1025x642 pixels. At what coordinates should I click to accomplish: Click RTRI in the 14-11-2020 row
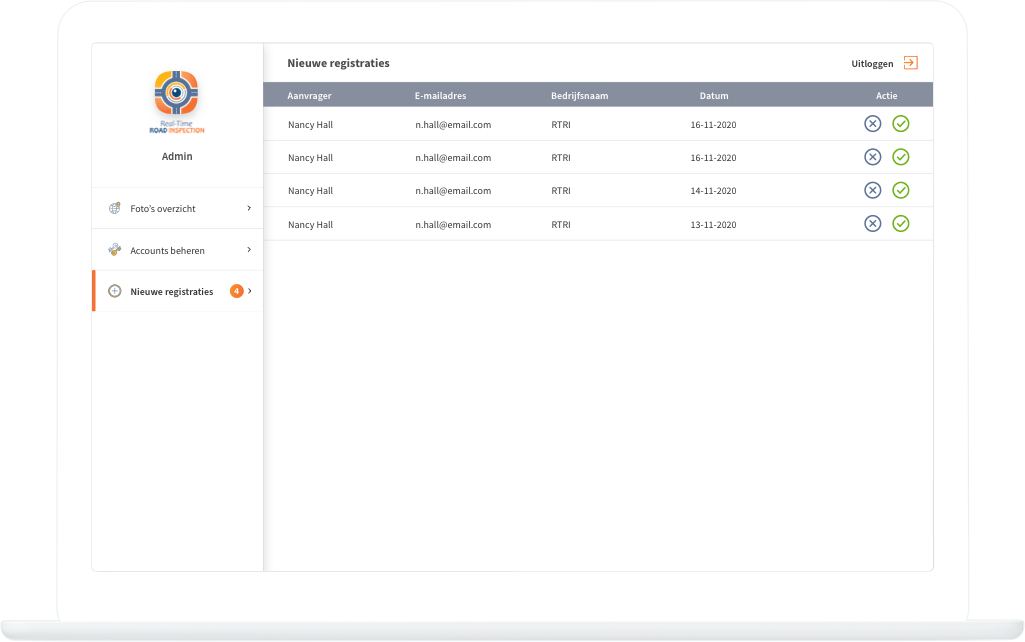click(561, 191)
